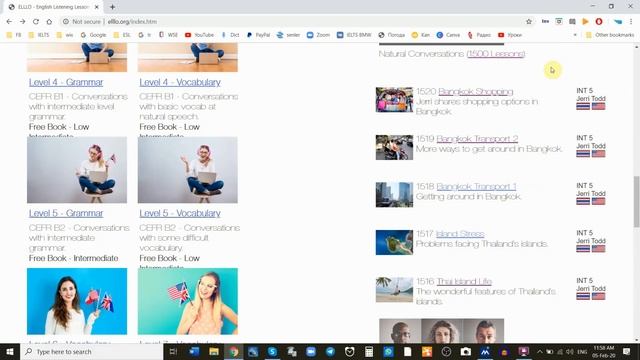Click the Island Stress turtle thumbnail
Image resolution: width=640 pixels, height=360 pixels.
[394, 242]
